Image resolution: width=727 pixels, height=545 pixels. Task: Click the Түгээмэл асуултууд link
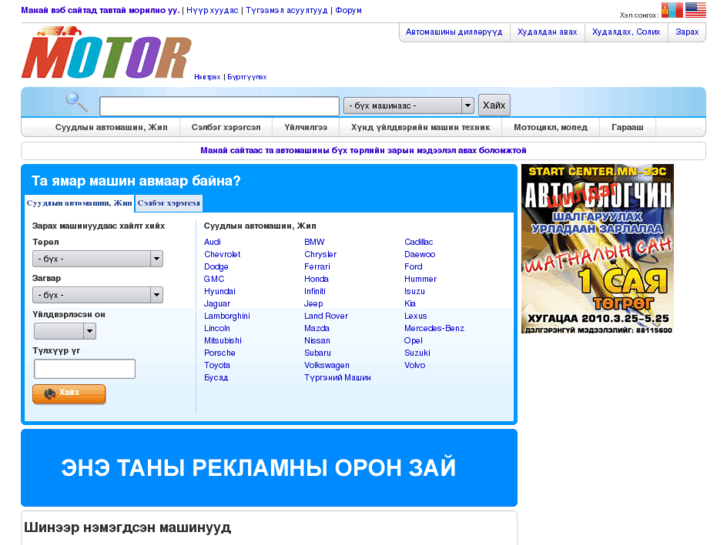coord(287,10)
